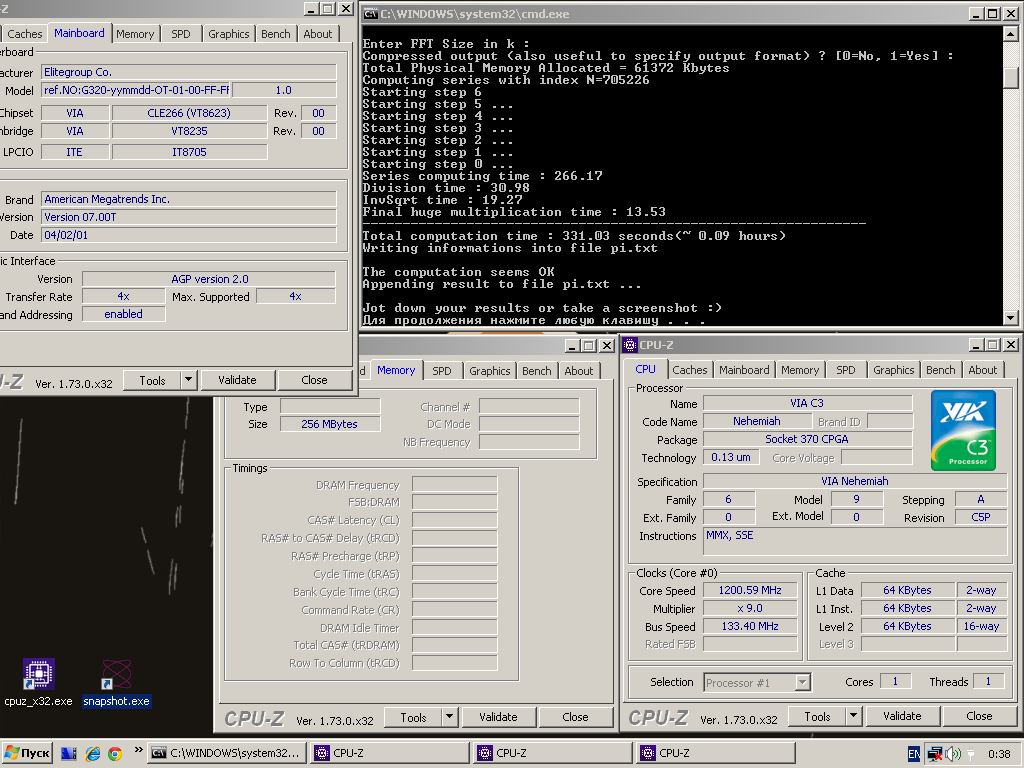Click the AGP version 2.0 field
The height and width of the screenshot is (768, 1024).
point(209,279)
